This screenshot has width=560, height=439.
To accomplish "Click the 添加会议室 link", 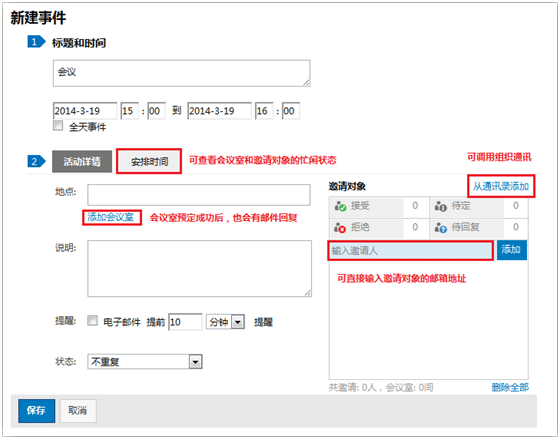I will (x=111, y=217).
